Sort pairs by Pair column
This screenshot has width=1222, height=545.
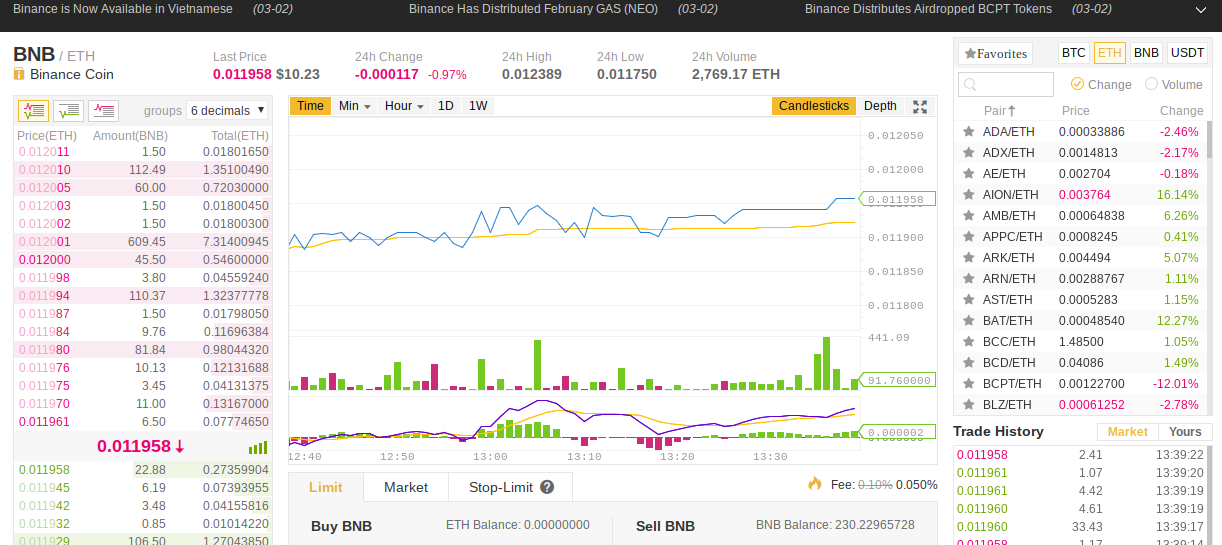click(x=999, y=111)
